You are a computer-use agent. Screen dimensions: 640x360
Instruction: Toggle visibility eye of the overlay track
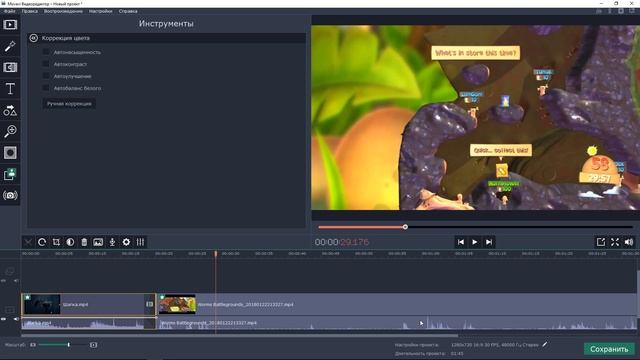point(4,281)
